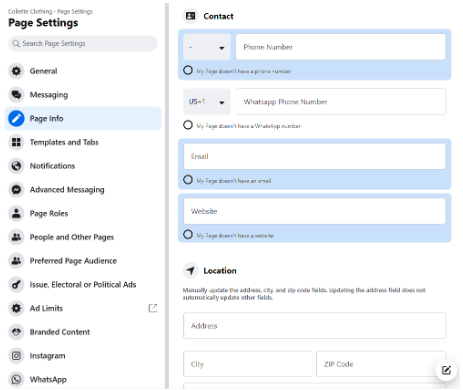Image resolution: width=463 pixels, height=390 pixels.
Task: Click the General gear icon
Action: (x=16, y=71)
